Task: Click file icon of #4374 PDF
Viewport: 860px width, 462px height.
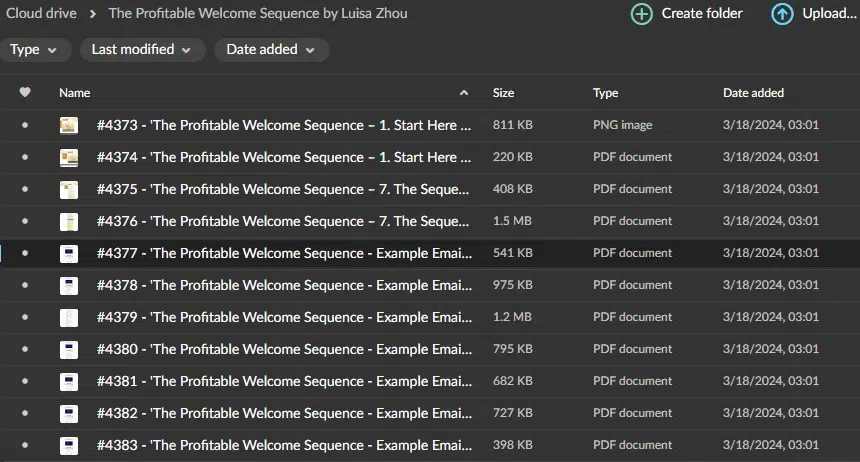Action: [x=69, y=157]
